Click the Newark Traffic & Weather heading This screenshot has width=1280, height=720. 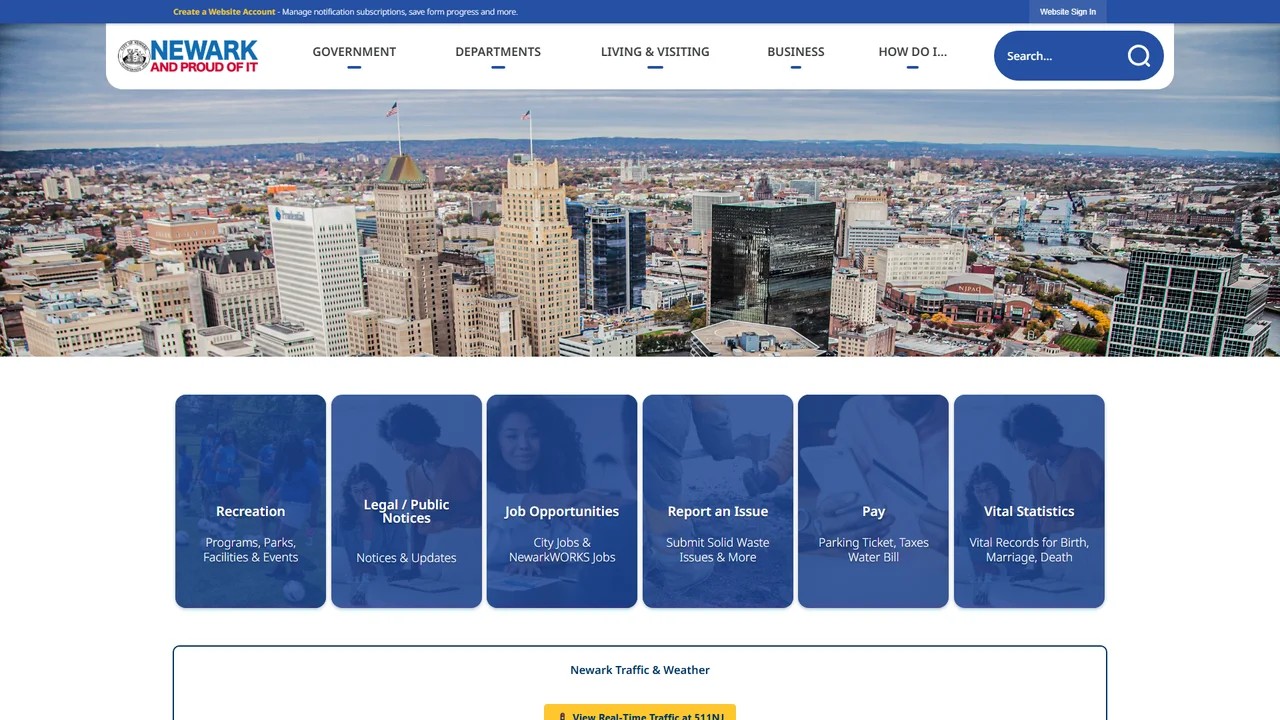pyautogui.click(x=640, y=670)
